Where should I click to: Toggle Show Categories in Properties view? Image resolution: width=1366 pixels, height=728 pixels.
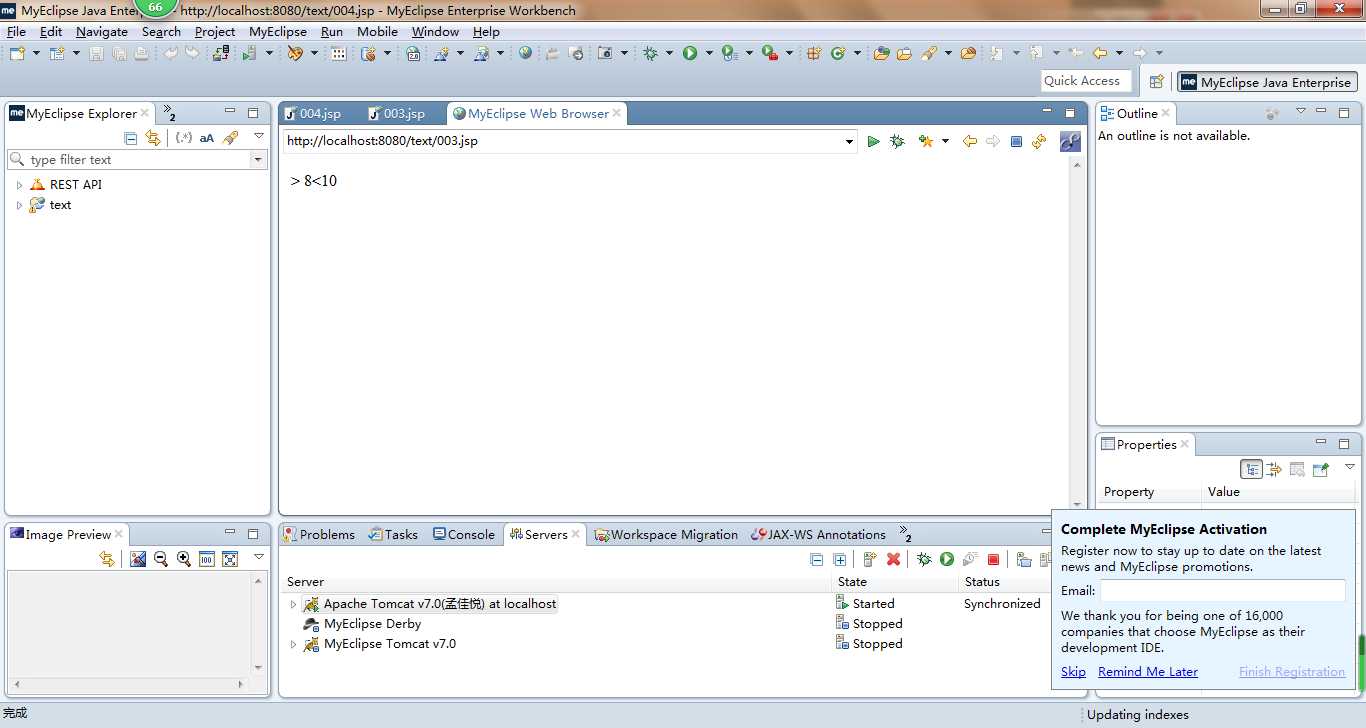click(1251, 469)
